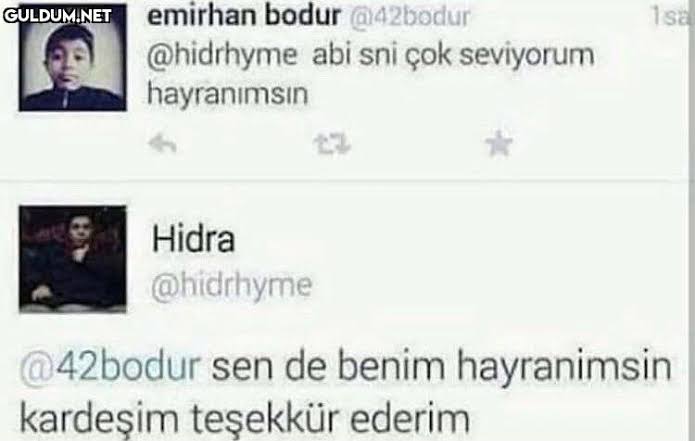Click the word 'hayranımsın' in first tweet
695x441 pixels.
pyautogui.click(x=227, y=94)
